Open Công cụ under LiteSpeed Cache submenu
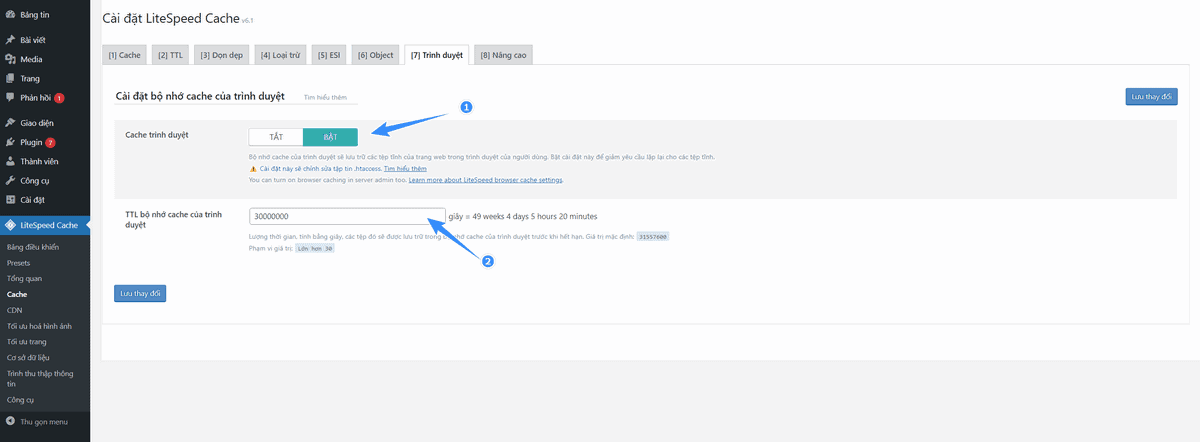Image resolution: width=1200 pixels, height=442 pixels. pyautogui.click(x=21, y=400)
